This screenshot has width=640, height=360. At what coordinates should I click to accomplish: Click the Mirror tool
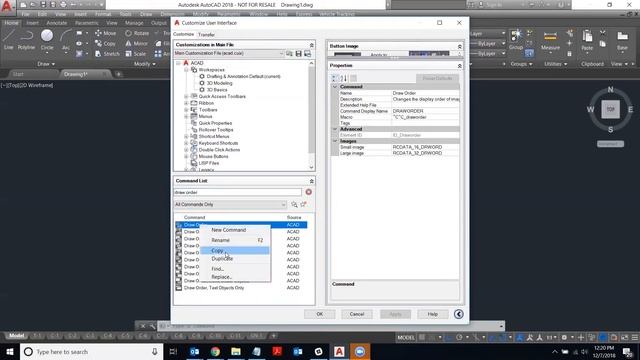(x=136, y=43)
